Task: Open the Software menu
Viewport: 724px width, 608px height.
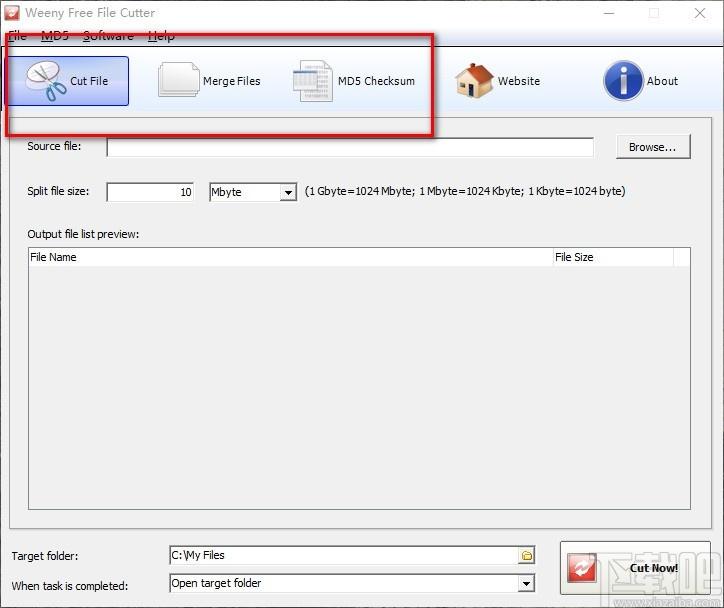Action: point(108,36)
